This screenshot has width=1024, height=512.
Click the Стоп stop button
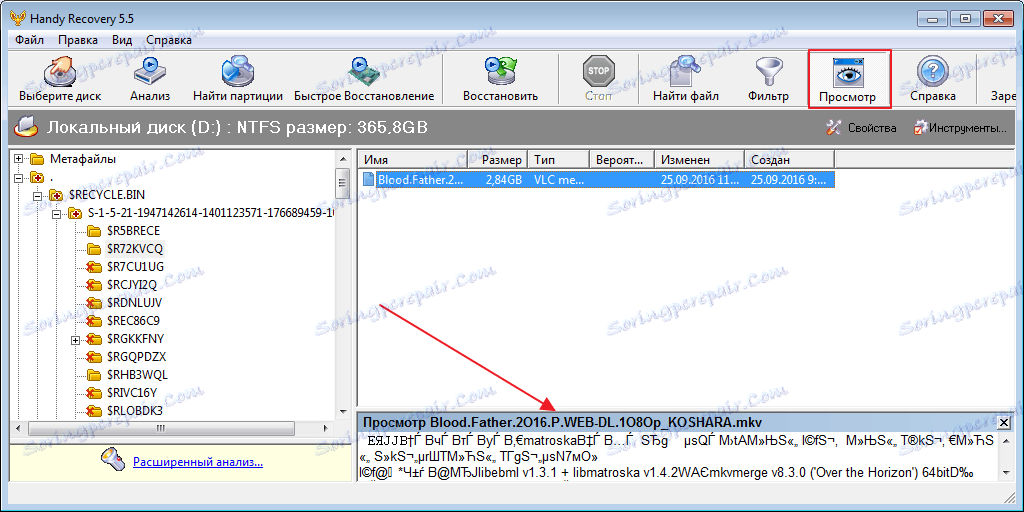(x=598, y=80)
